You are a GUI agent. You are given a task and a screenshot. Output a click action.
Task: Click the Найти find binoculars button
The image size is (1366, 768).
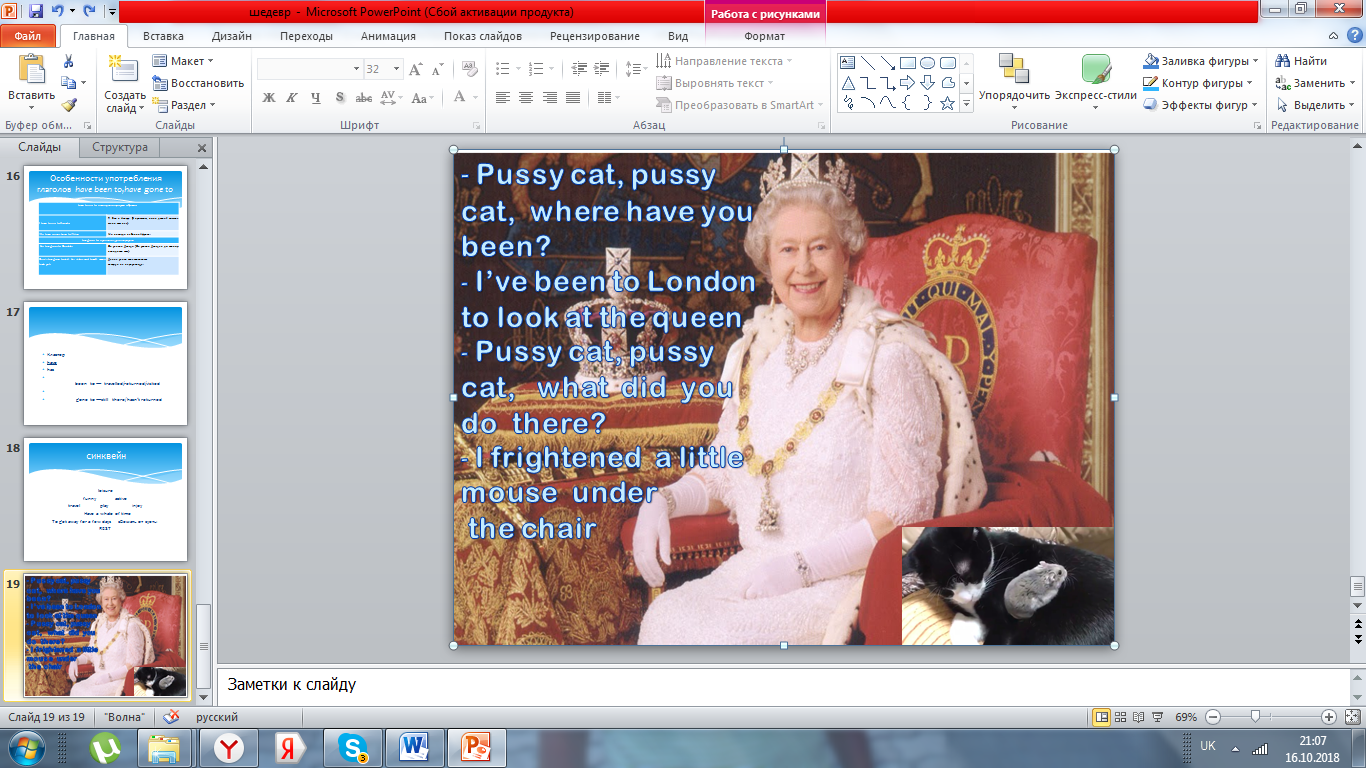[1301, 61]
